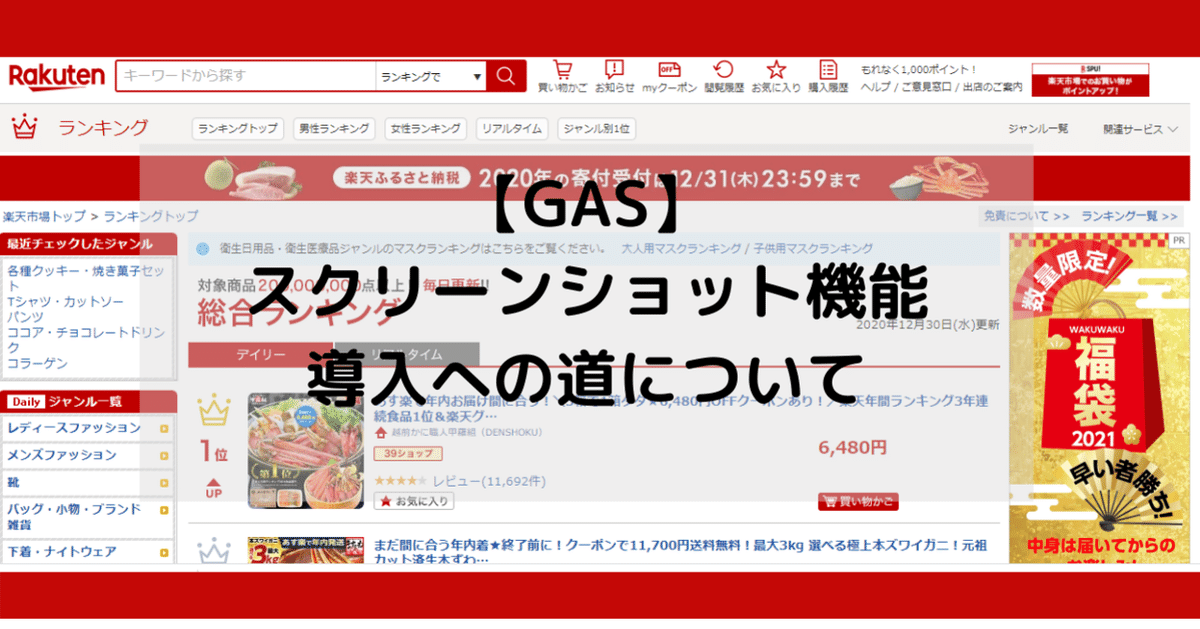
Task: Open recent genre 各種クッキー・焼き菓子セット
Action: [x=85, y=278]
